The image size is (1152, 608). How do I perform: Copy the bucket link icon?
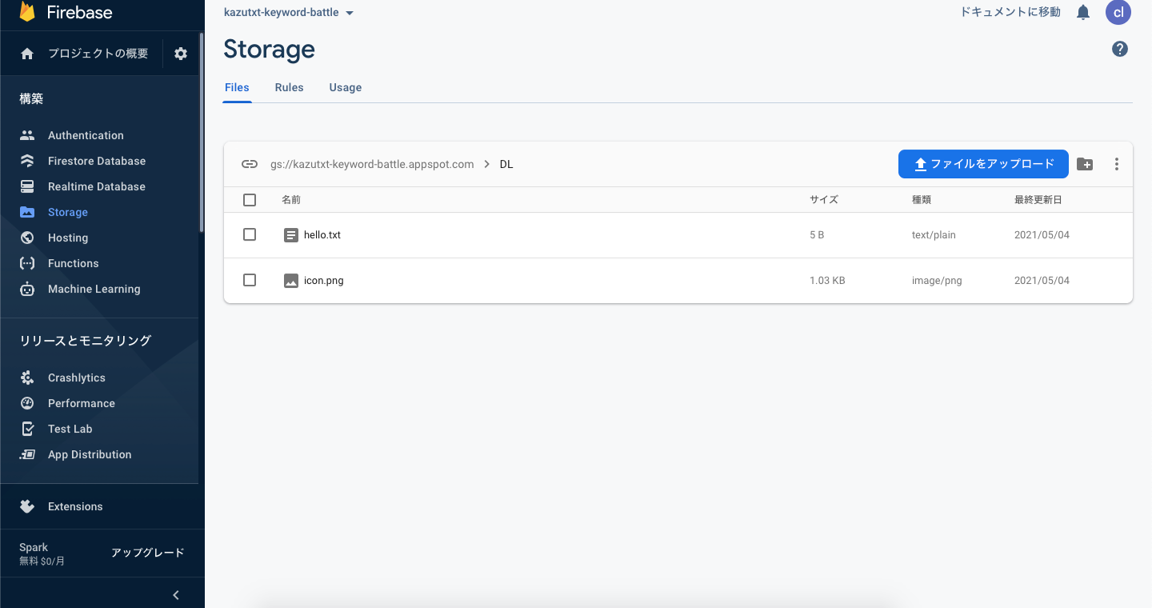point(250,164)
